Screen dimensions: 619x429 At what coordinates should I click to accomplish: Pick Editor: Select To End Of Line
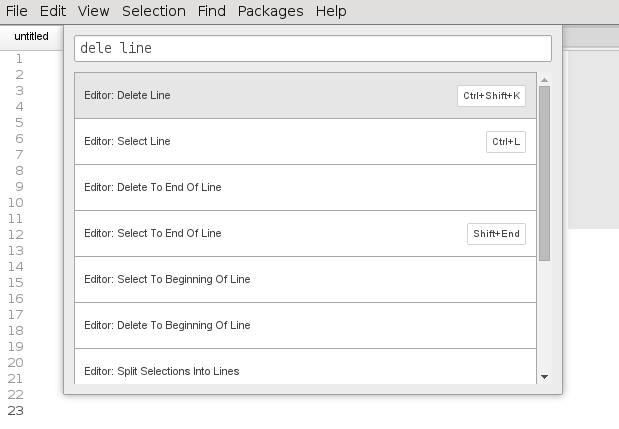[x=305, y=234]
